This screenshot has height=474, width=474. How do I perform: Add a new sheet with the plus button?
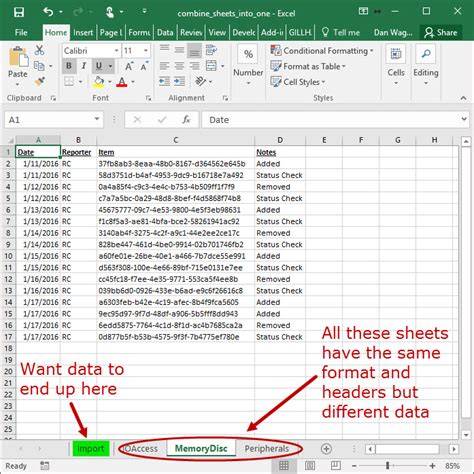tap(326, 449)
